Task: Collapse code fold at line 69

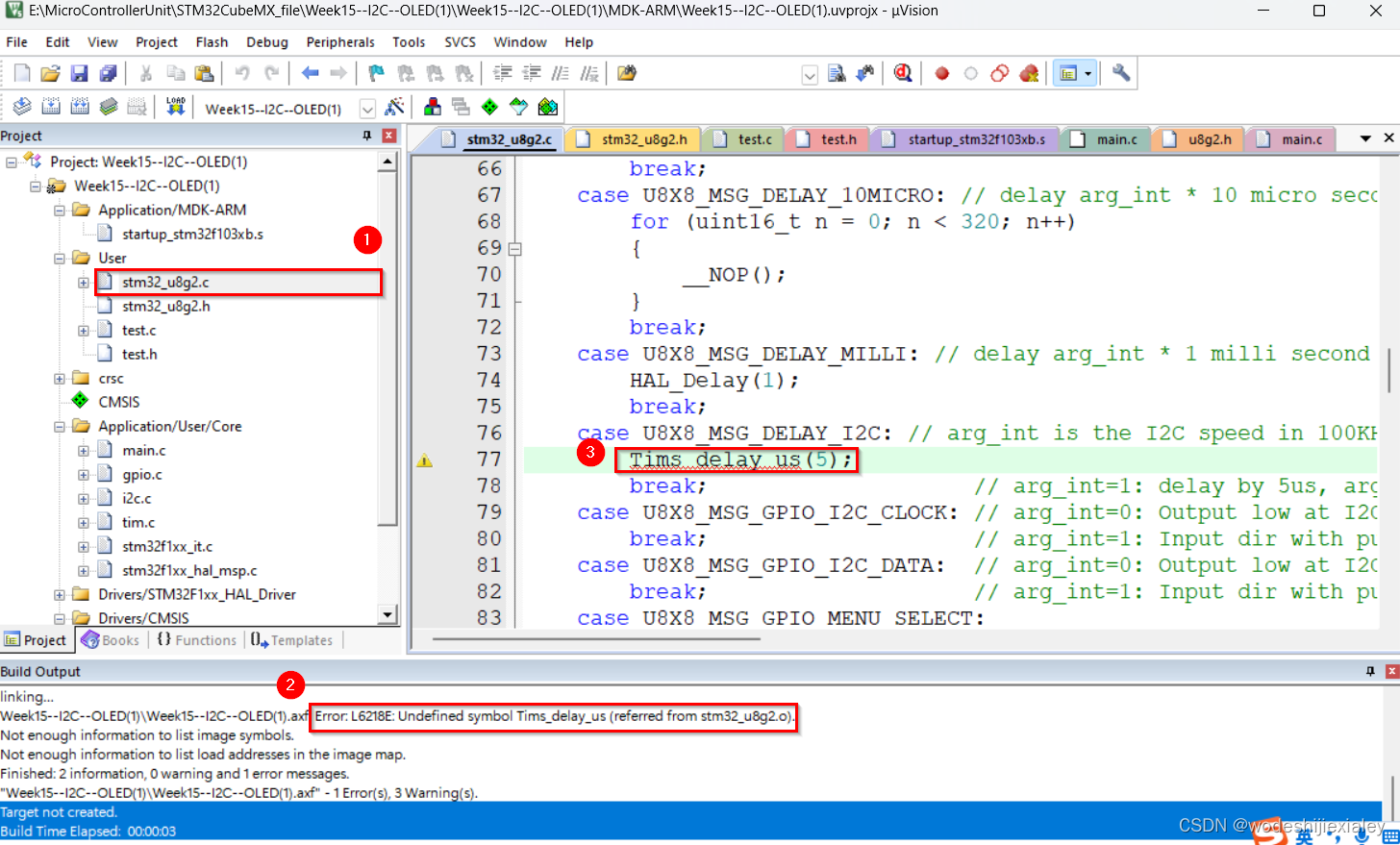Action: [514, 249]
